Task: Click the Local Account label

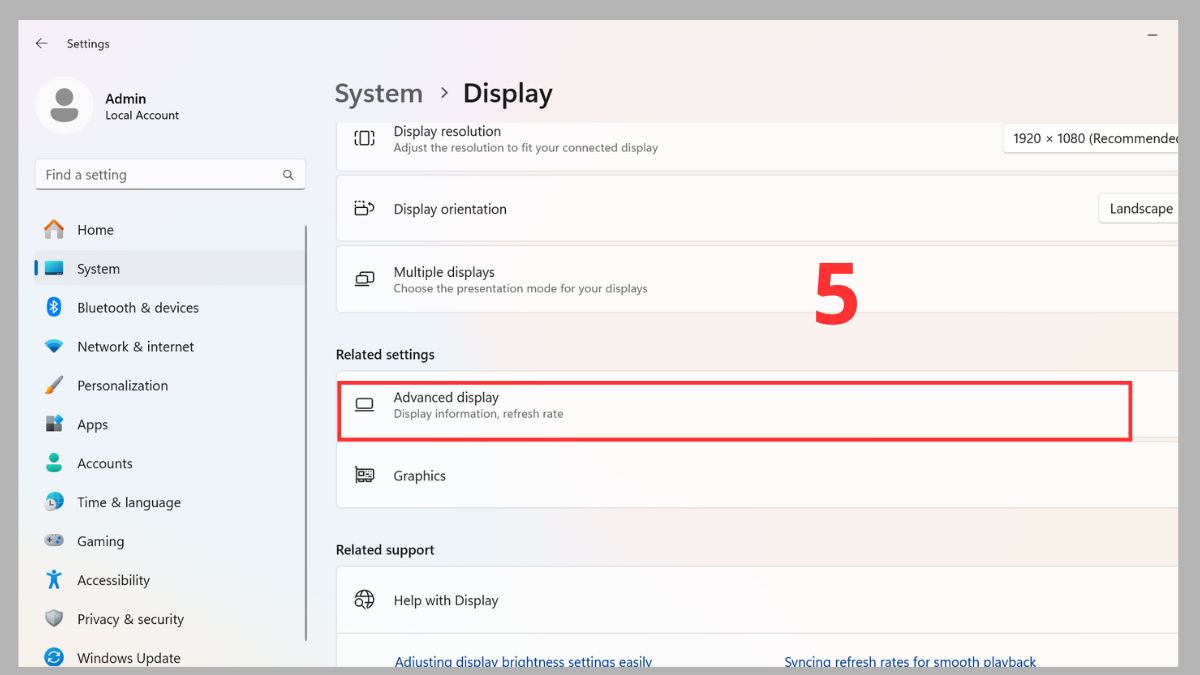Action: point(142,116)
